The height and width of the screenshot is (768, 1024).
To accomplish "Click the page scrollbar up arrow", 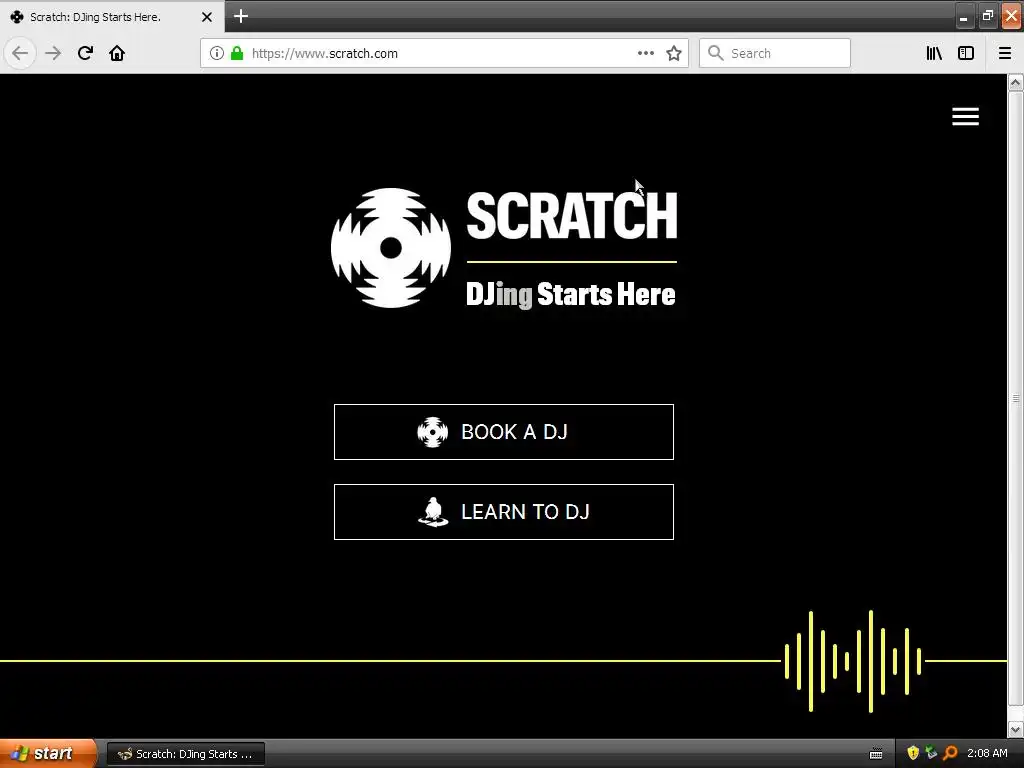I will click(1016, 82).
